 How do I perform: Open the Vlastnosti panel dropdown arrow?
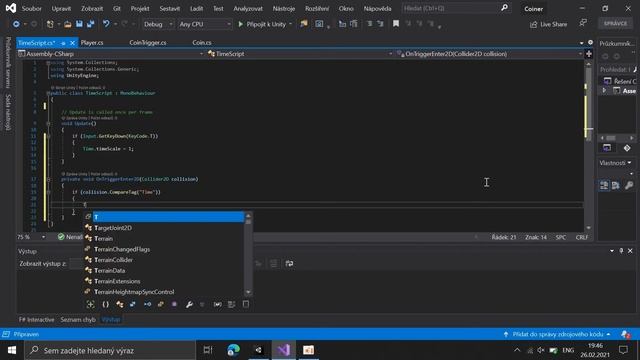(x=629, y=163)
